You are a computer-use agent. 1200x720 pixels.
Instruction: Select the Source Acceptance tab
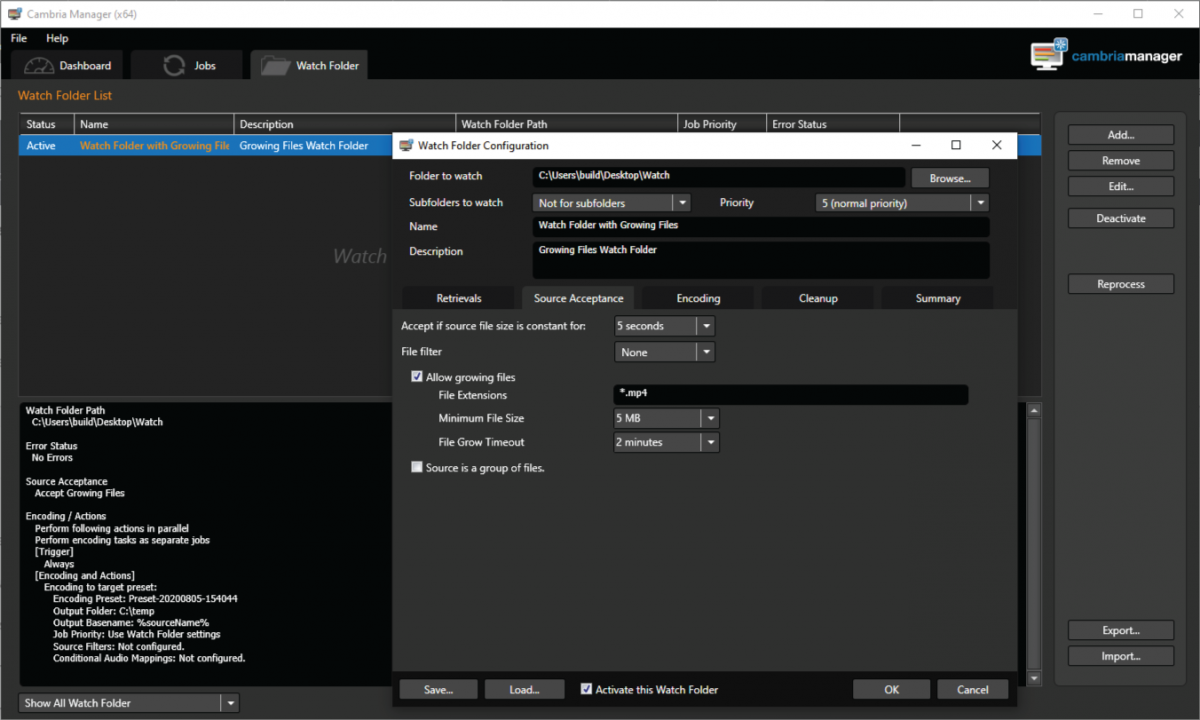(x=579, y=298)
